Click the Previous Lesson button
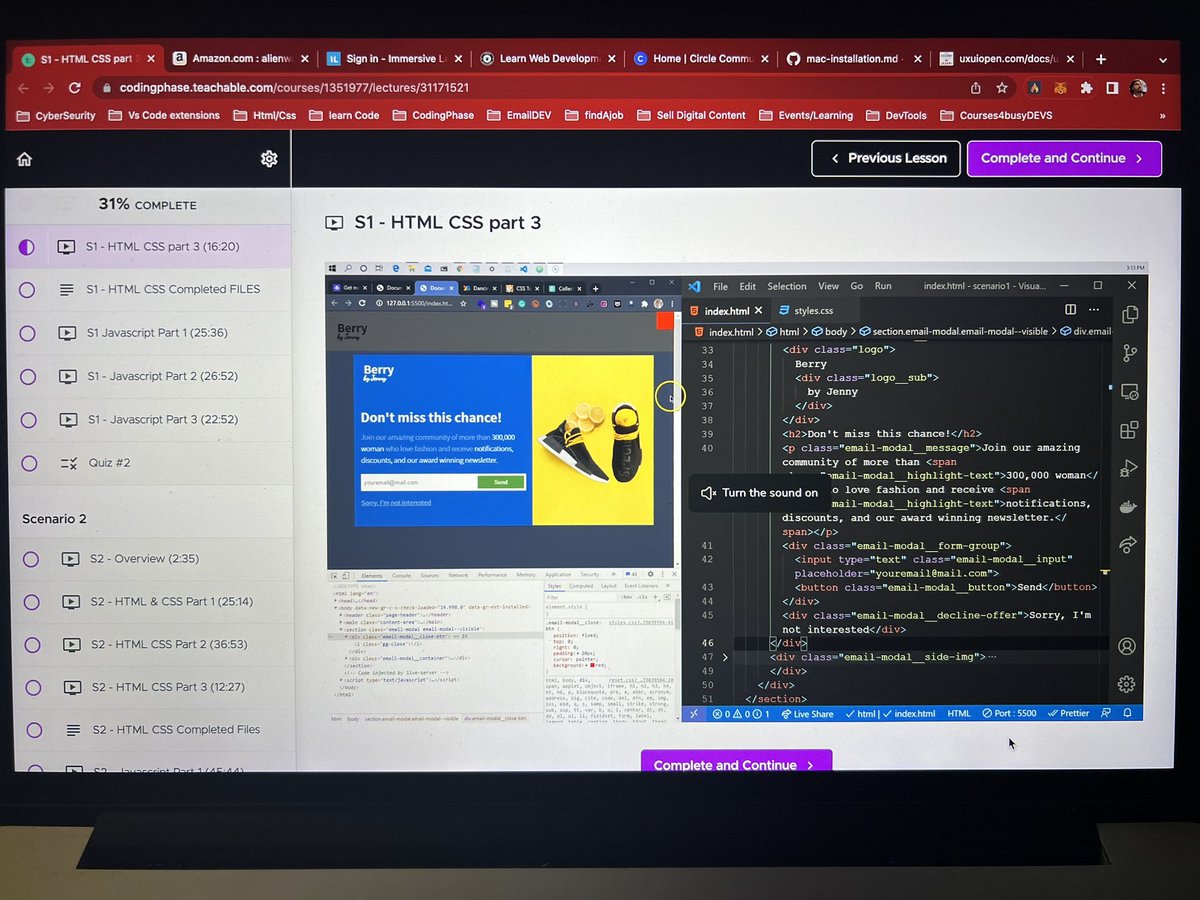This screenshot has width=1200, height=900. [x=886, y=158]
